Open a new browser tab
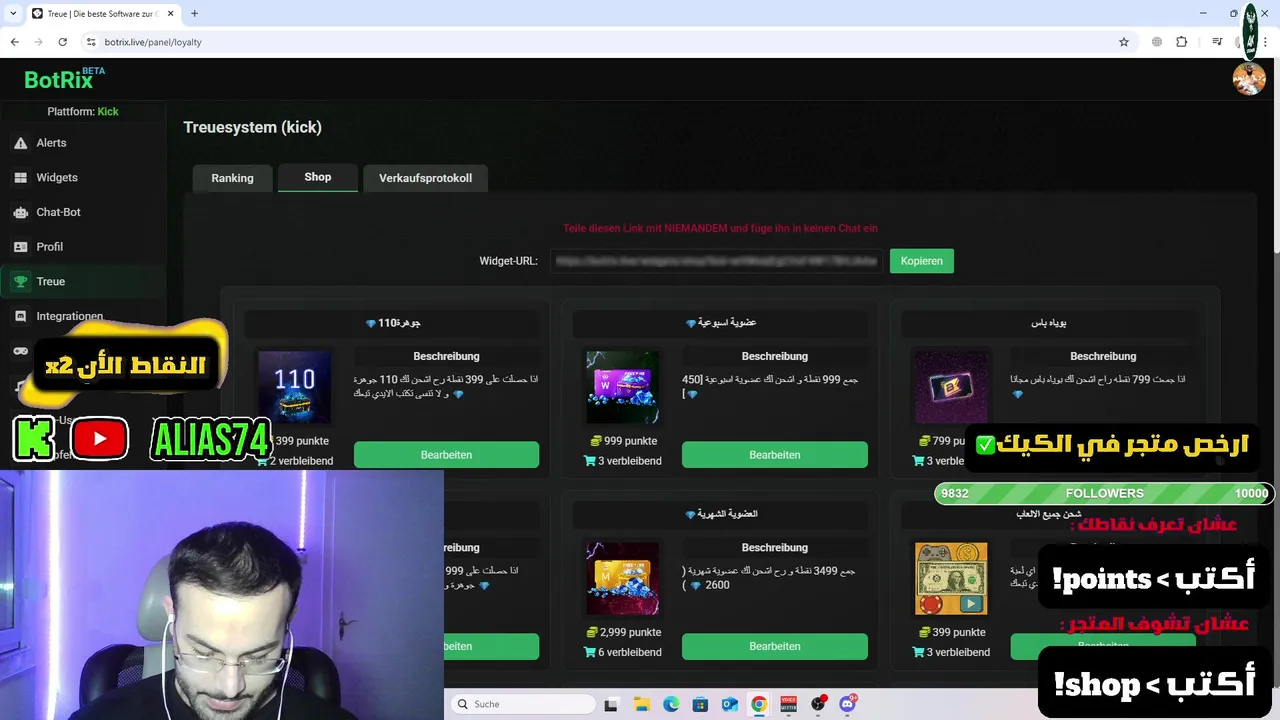Viewport: 1280px width, 720px height. point(194,13)
